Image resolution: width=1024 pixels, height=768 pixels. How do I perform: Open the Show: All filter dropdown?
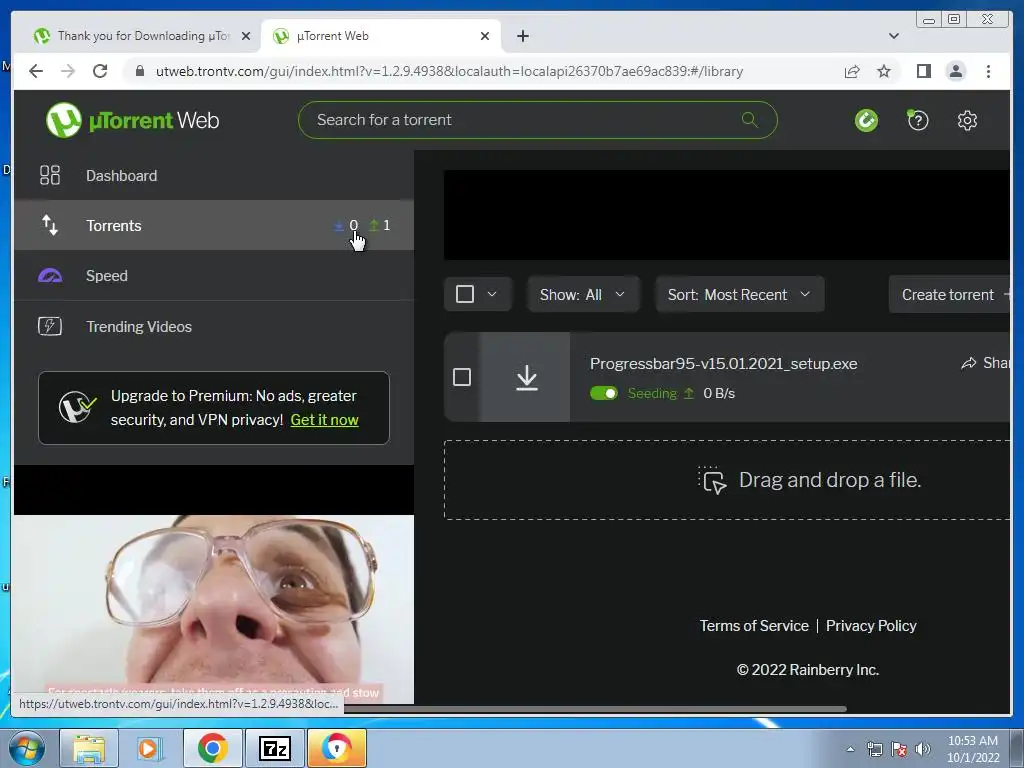(583, 295)
